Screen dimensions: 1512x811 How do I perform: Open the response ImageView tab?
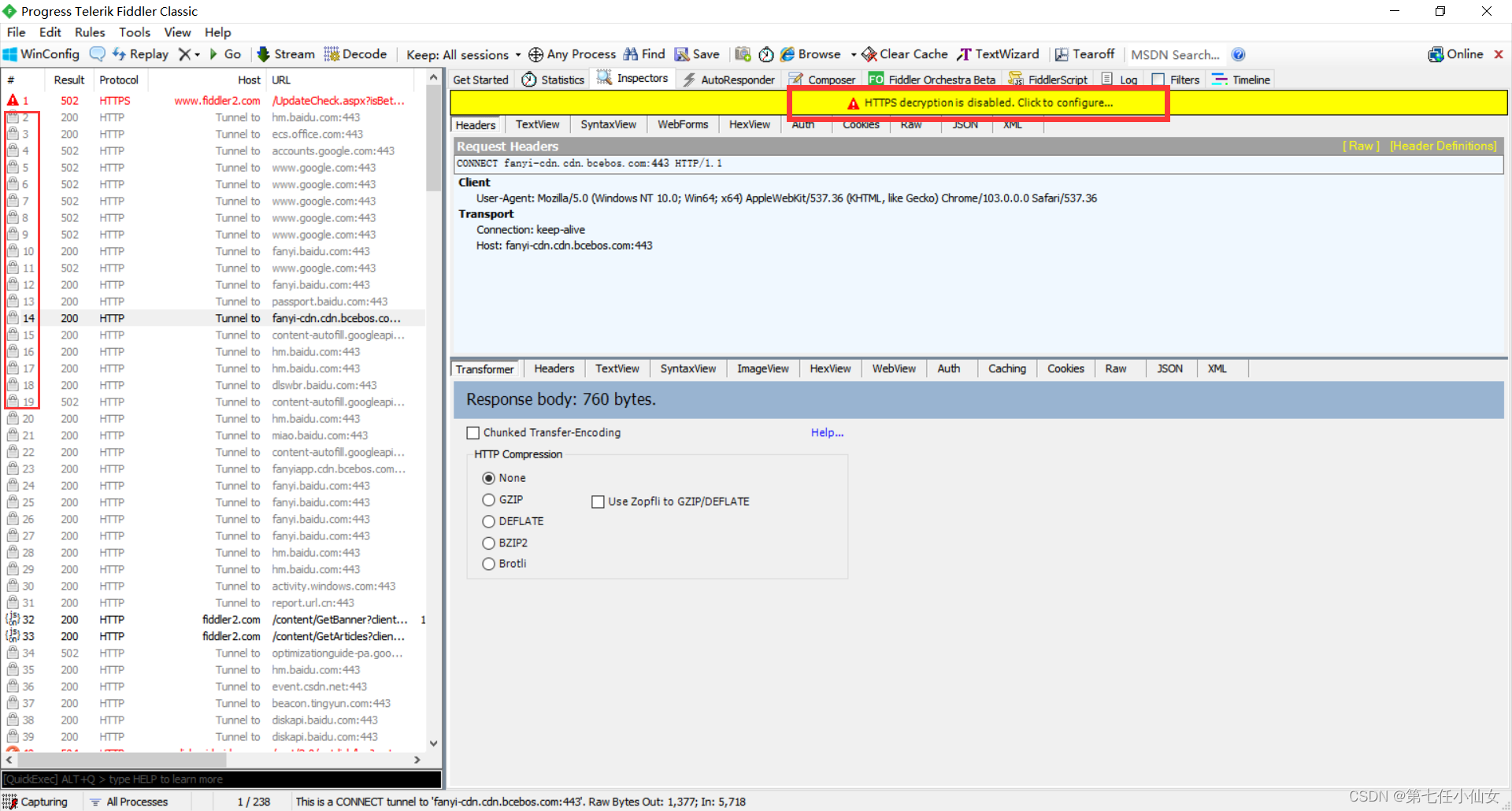coord(762,368)
